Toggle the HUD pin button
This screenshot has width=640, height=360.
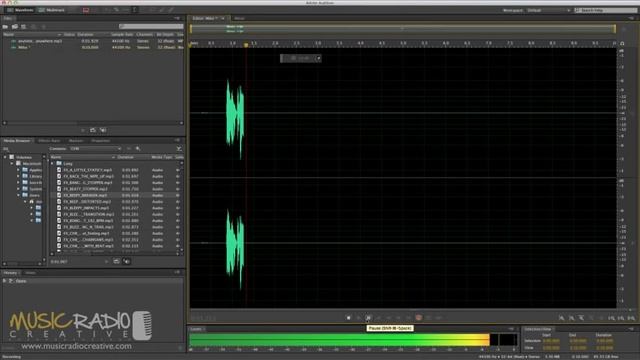point(318,58)
